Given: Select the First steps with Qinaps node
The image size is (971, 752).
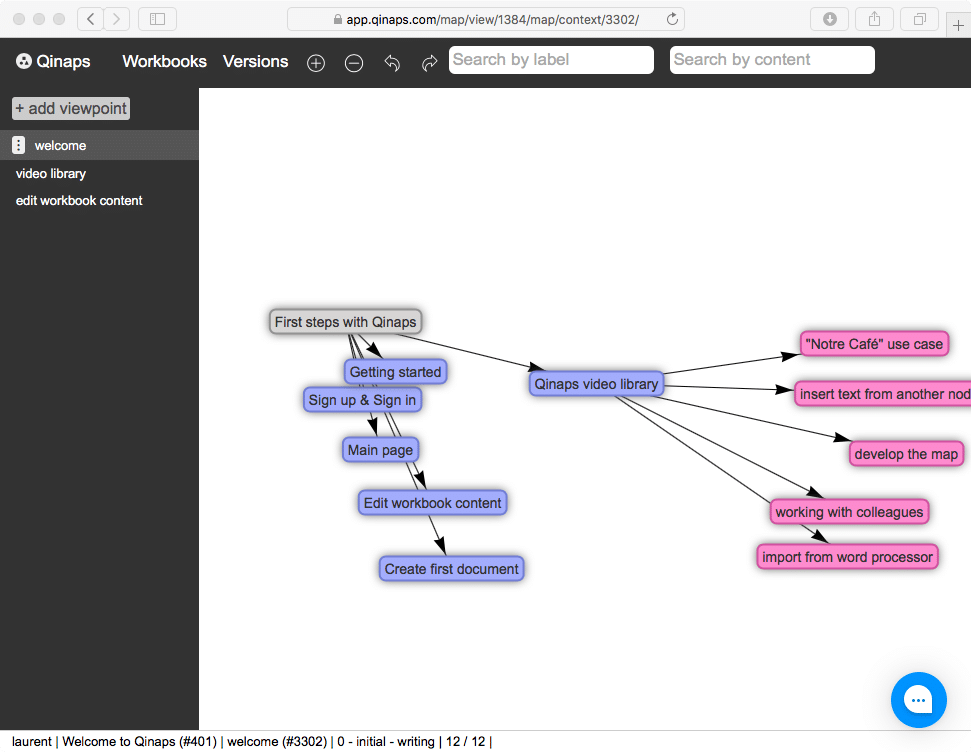Looking at the screenshot, I should point(346,322).
